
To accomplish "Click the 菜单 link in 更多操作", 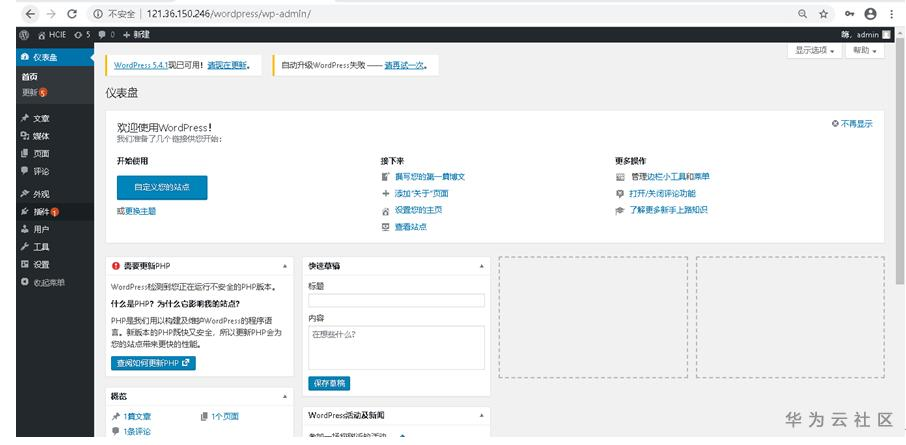I will (701, 177).
